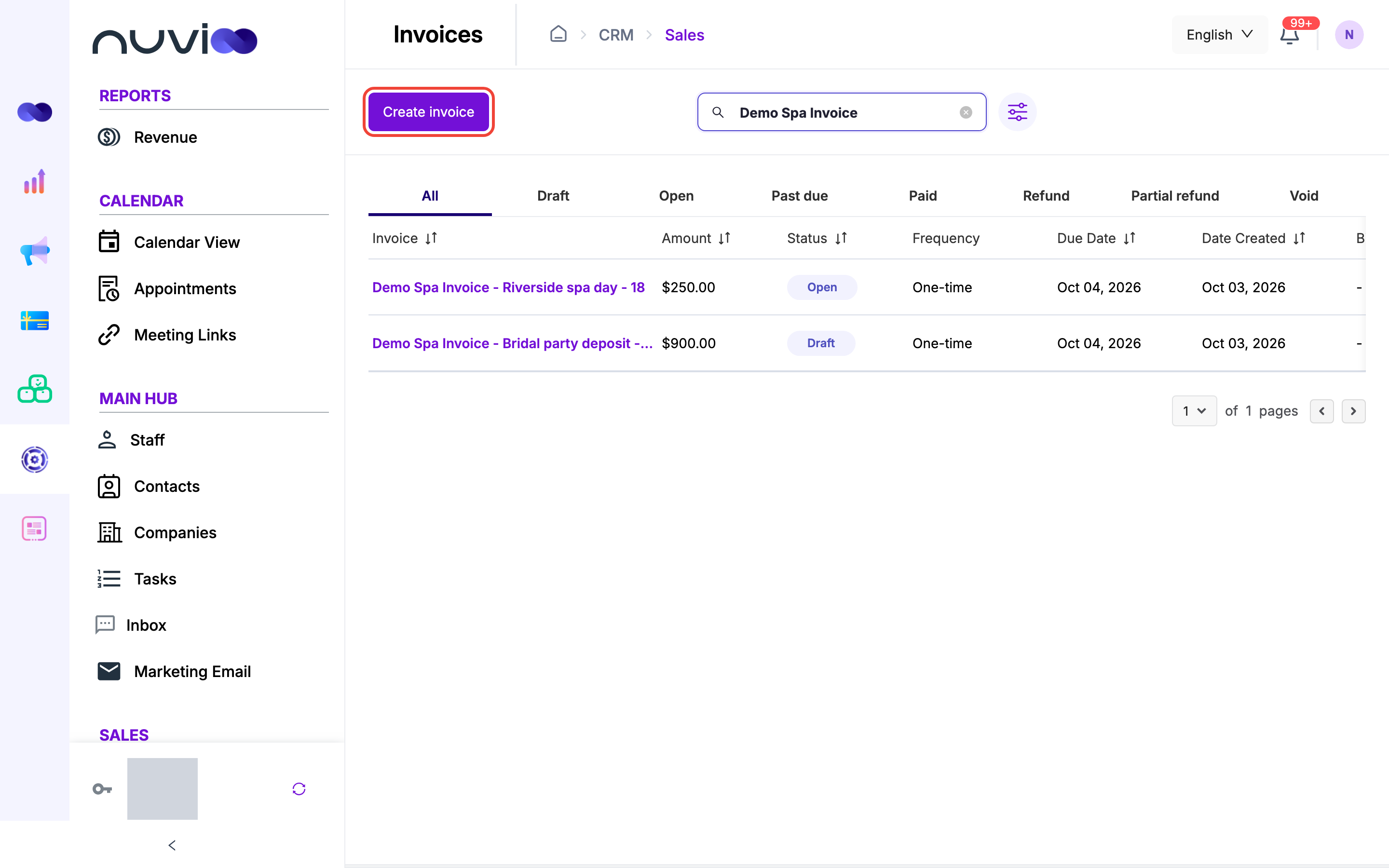
Task: Open the pink form layout rail icon
Action: click(x=34, y=529)
